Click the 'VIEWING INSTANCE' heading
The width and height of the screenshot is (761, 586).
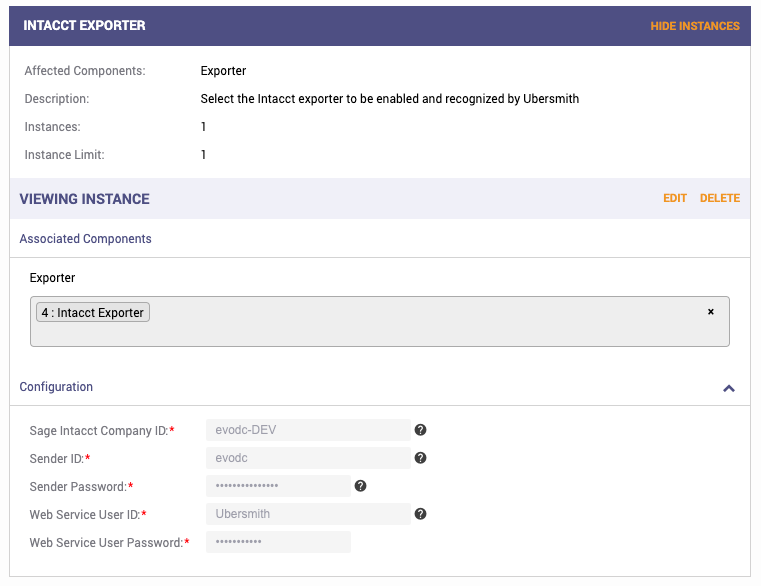coord(84,199)
